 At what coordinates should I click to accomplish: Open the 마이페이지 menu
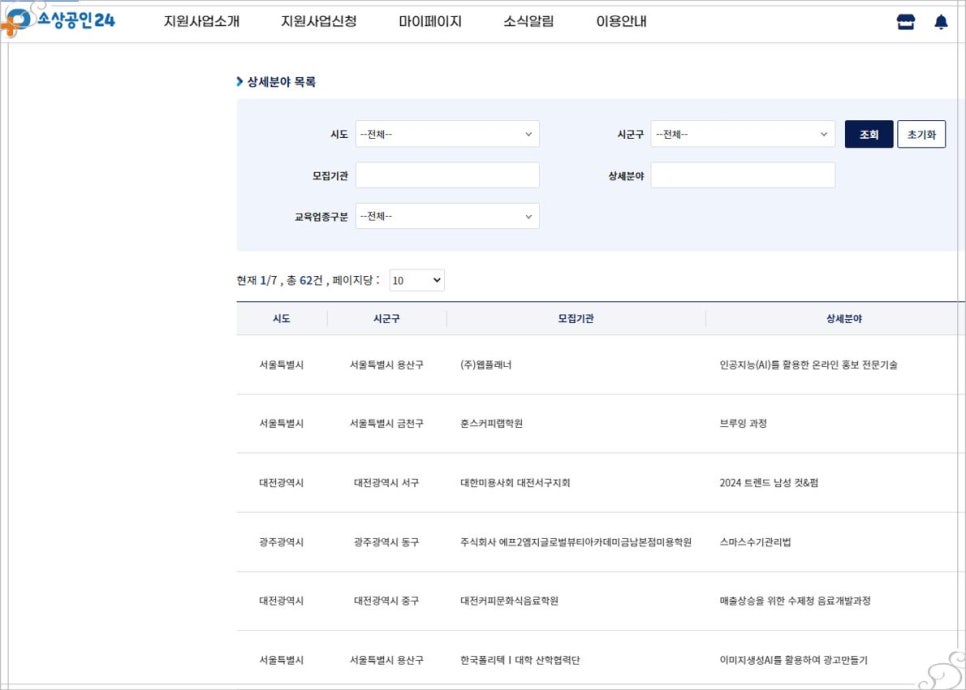[430, 22]
